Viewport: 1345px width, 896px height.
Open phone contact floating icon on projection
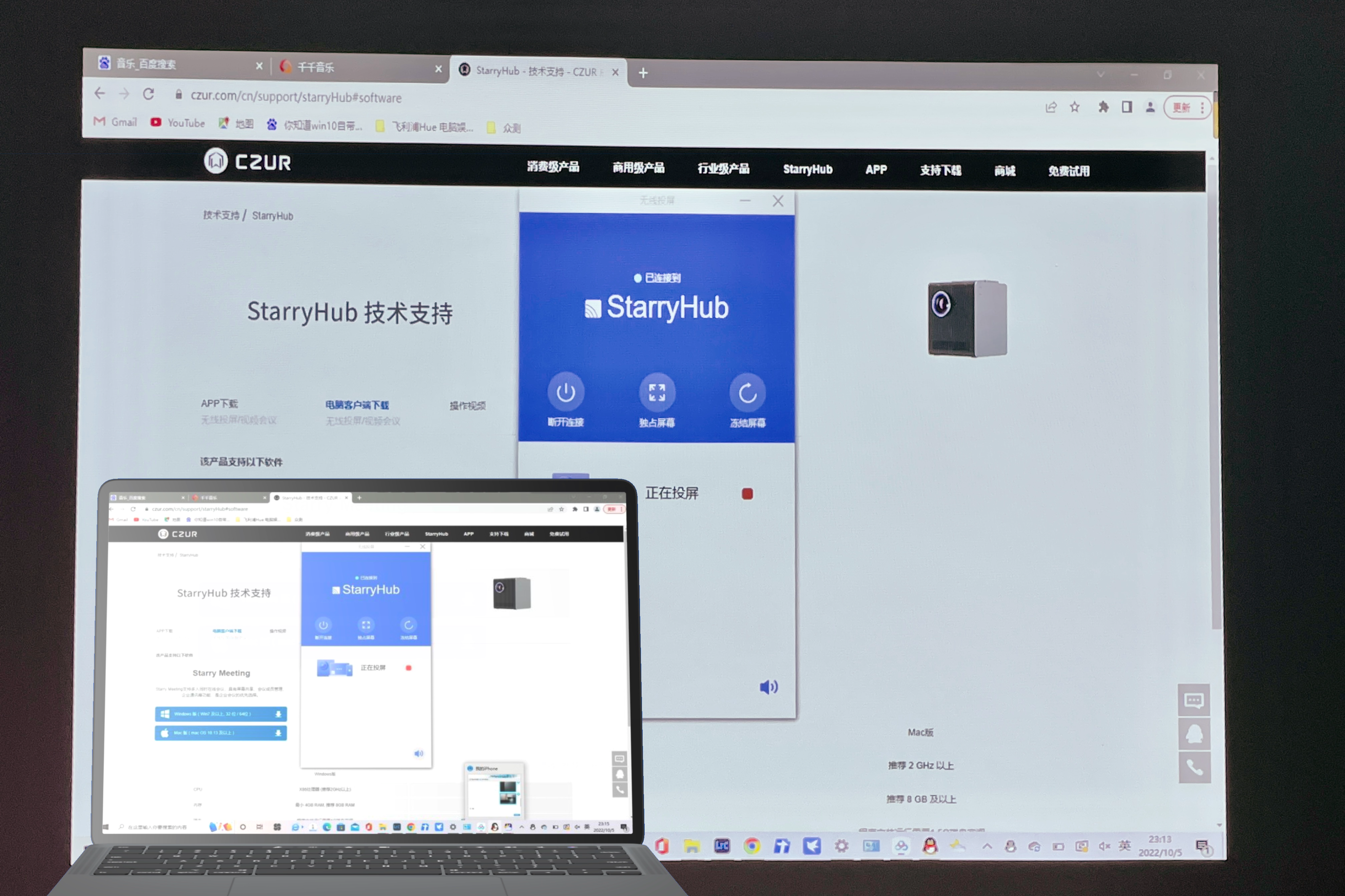(1195, 767)
